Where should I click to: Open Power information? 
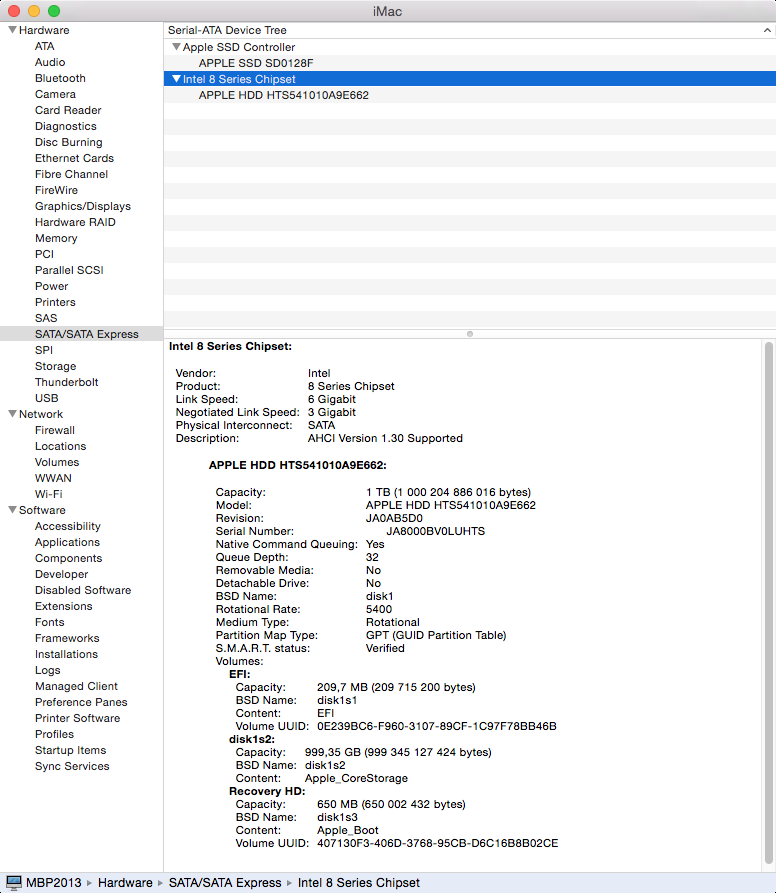tap(51, 286)
